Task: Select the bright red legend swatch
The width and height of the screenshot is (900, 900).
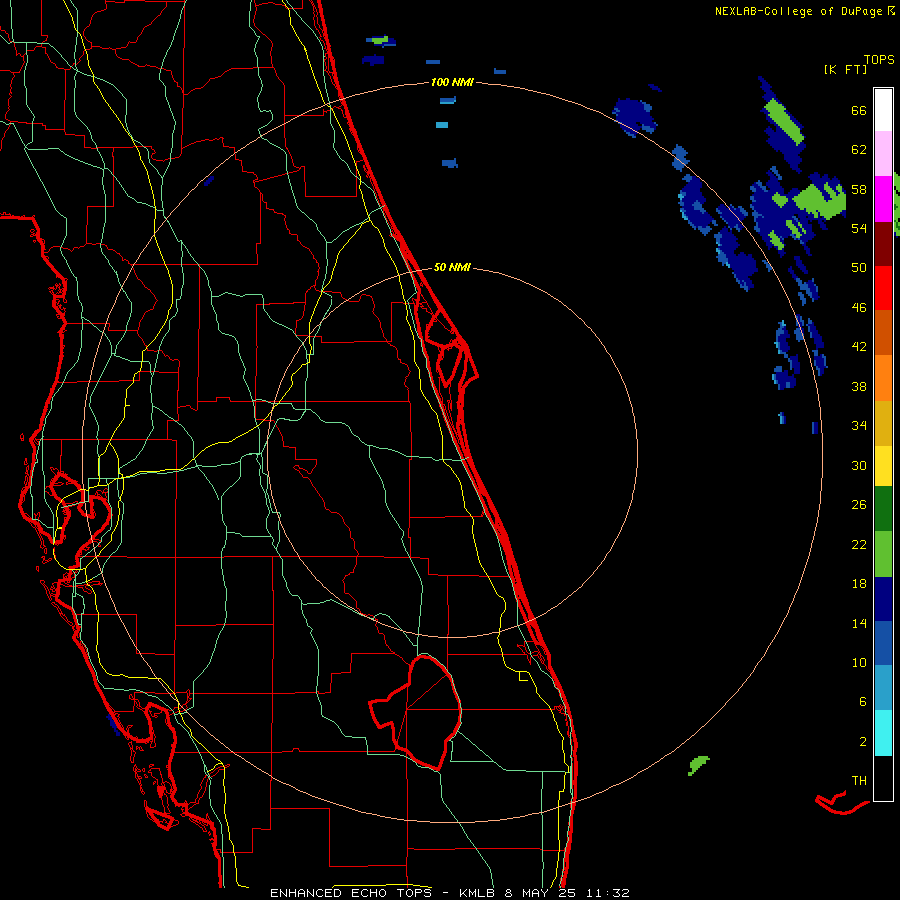Action: (883, 288)
